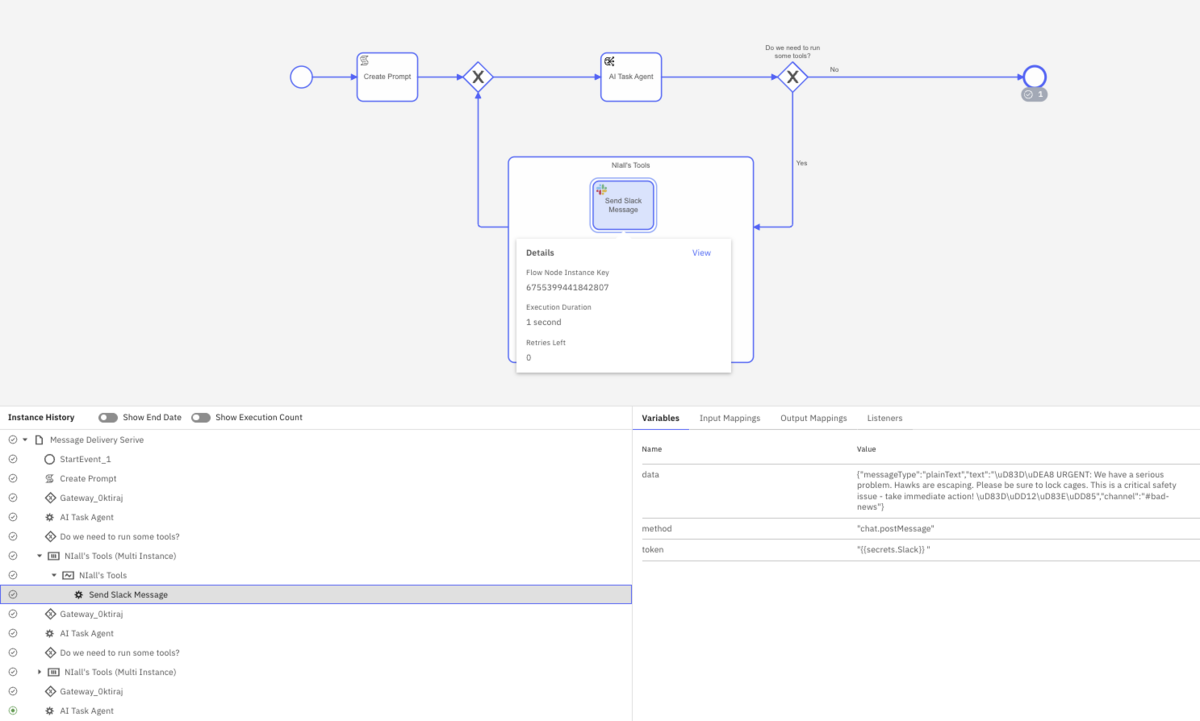1200x721 pixels.
Task: Click the 'Do we need to run some tools?' gateway
Action: (x=793, y=77)
